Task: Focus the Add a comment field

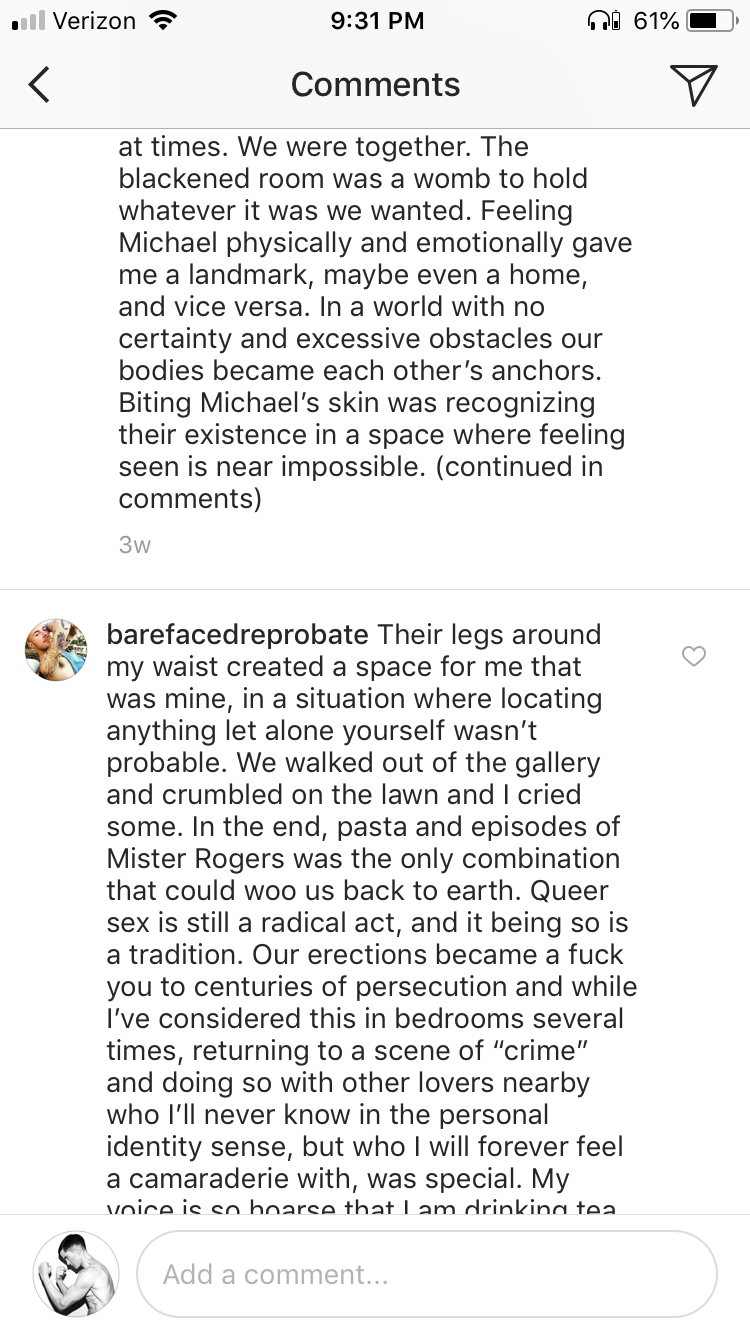Action: [x=427, y=1274]
